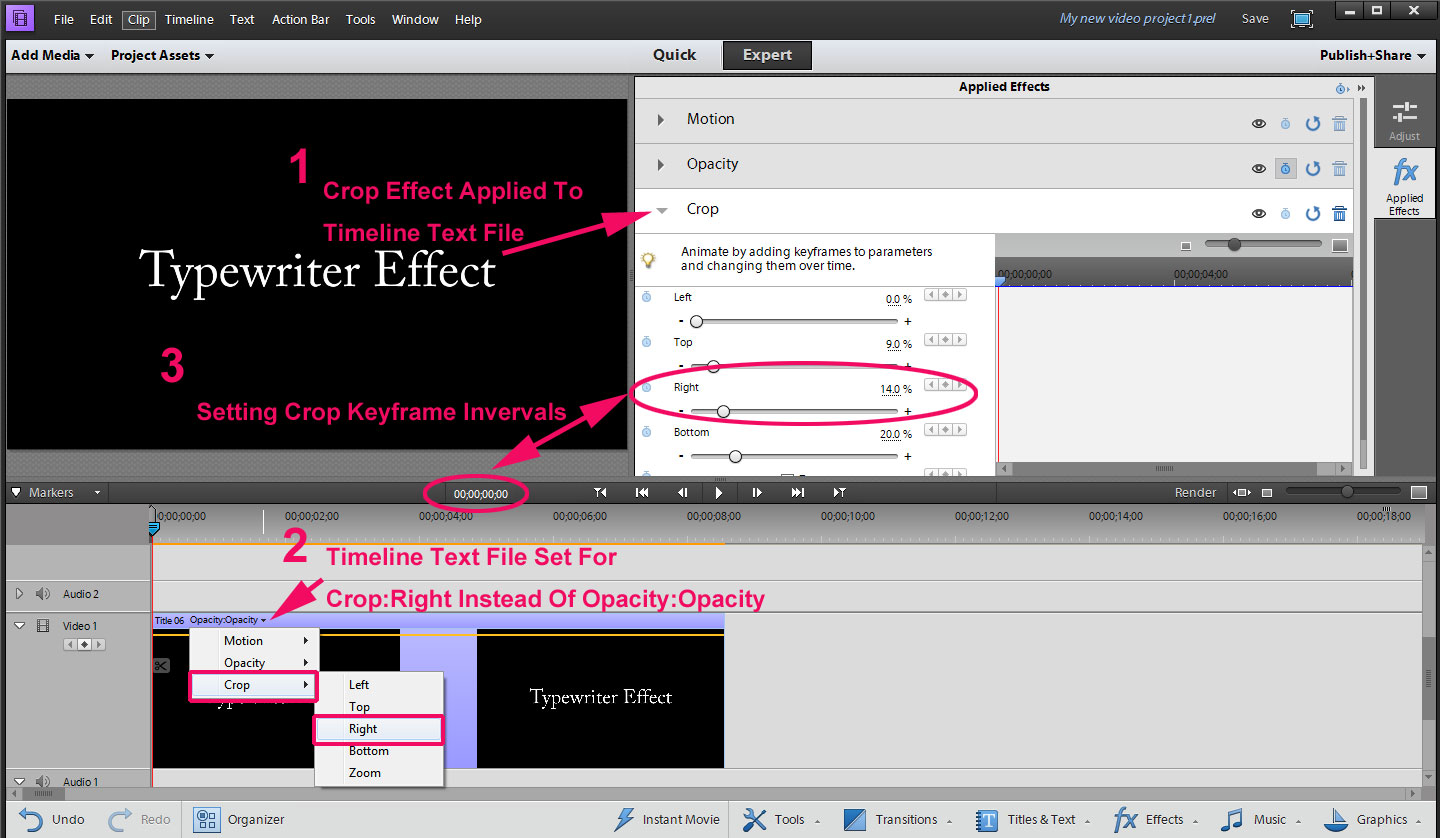Image resolution: width=1440 pixels, height=838 pixels.
Task: Collapse the Video 1 track
Action: (x=19, y=626)
